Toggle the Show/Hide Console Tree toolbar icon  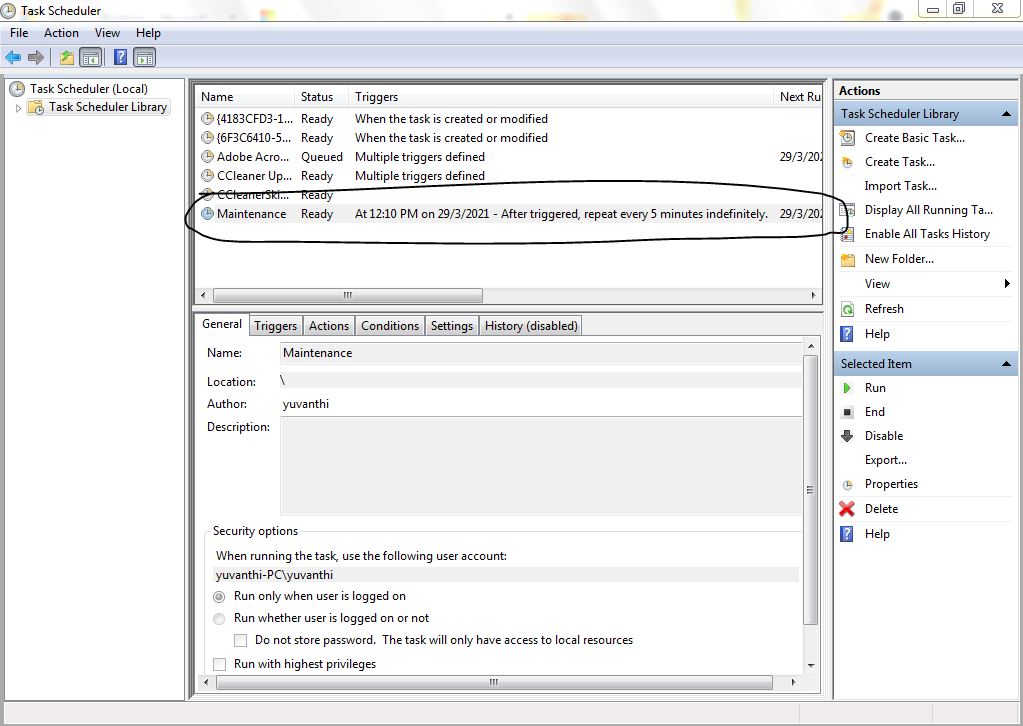[x=91, y=57]
